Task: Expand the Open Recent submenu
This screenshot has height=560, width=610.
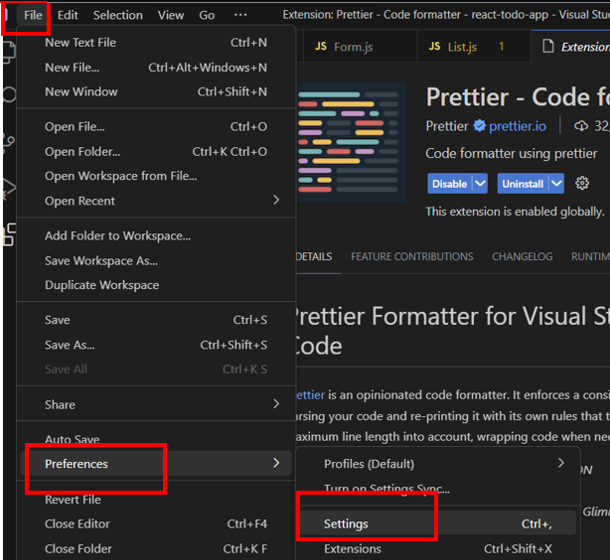Action: [156, 201]
